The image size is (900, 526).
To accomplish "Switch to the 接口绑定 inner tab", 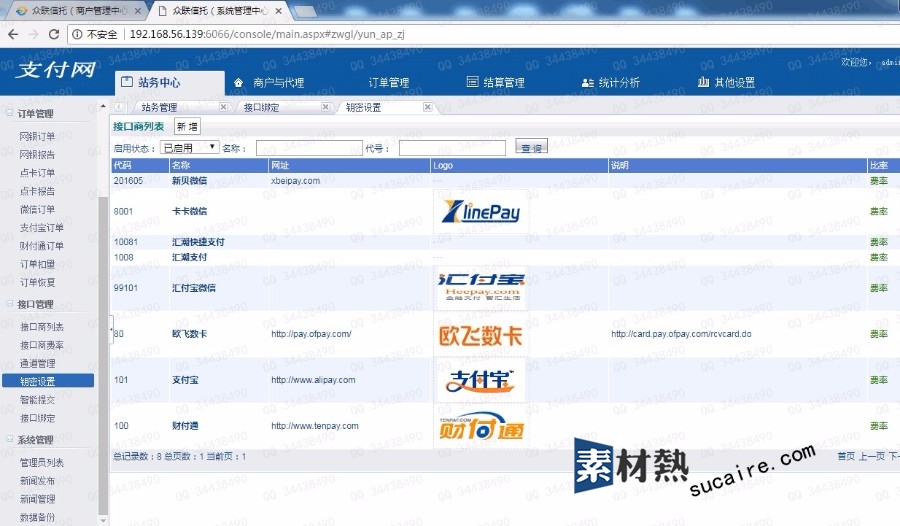I will [261, 107].
